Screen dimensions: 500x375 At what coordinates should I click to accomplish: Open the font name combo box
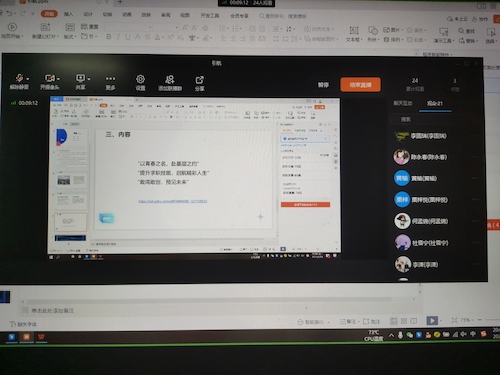(x=129, y=27)
